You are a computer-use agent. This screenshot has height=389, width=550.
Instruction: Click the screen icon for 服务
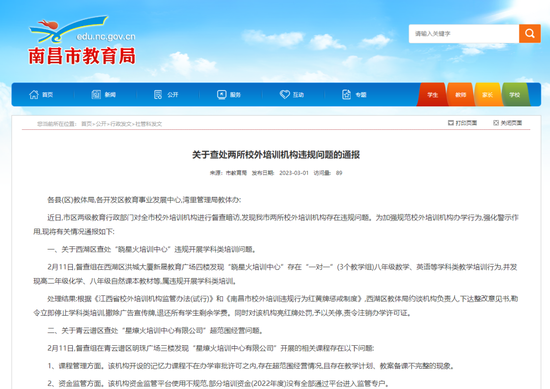[222, 94]
